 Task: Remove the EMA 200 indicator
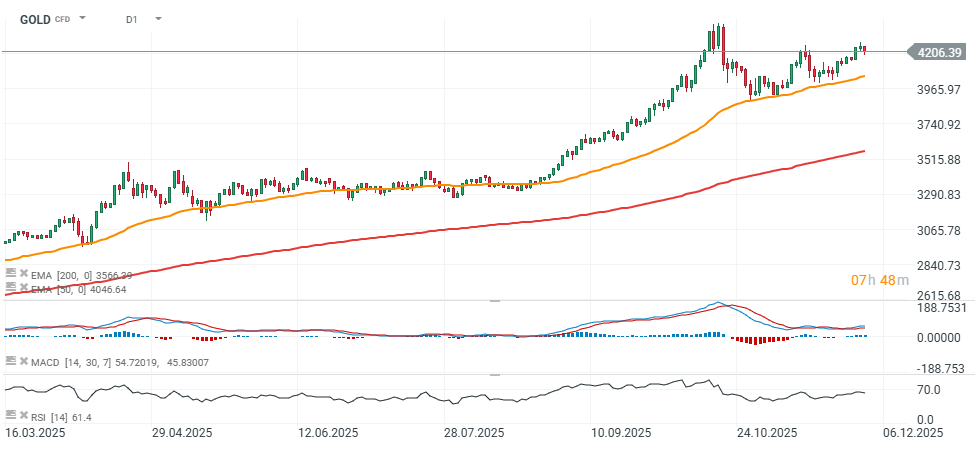coord(24,273)
